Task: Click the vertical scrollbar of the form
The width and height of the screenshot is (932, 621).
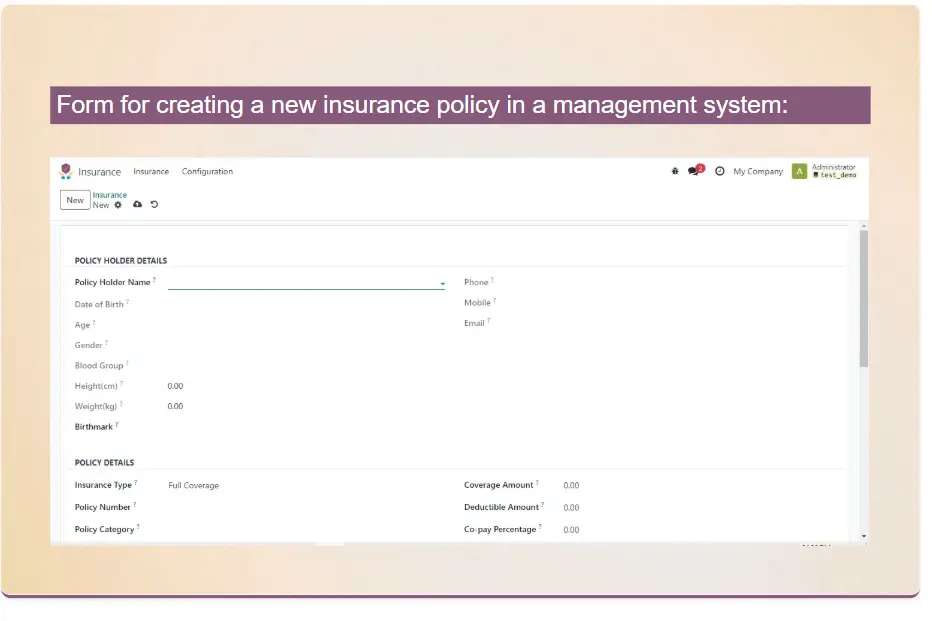Action: (x=863, y=300)
